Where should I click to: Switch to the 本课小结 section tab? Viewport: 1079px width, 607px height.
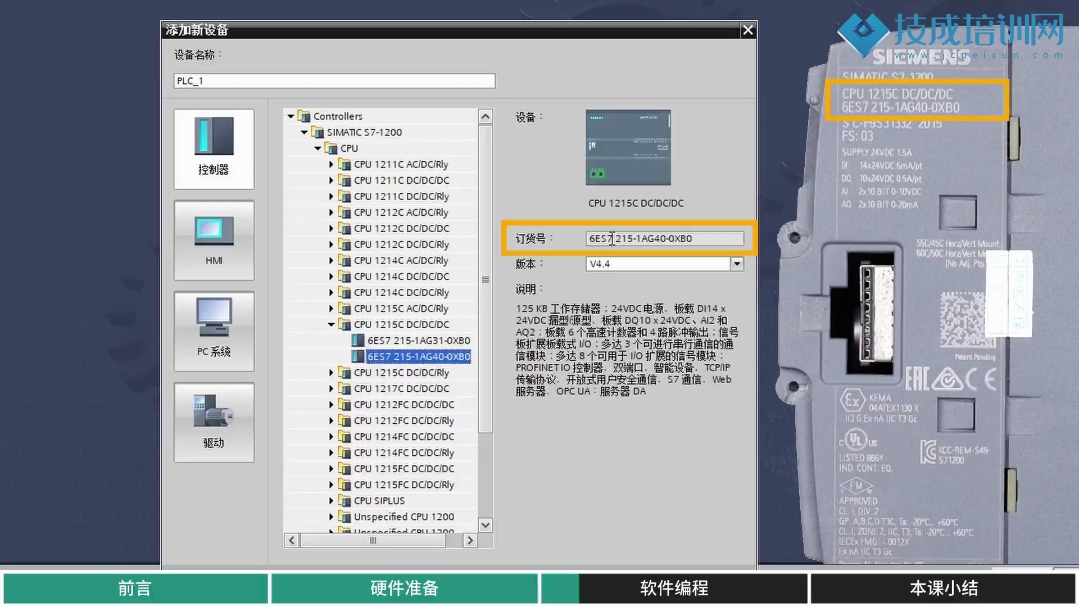click(943, 588)
